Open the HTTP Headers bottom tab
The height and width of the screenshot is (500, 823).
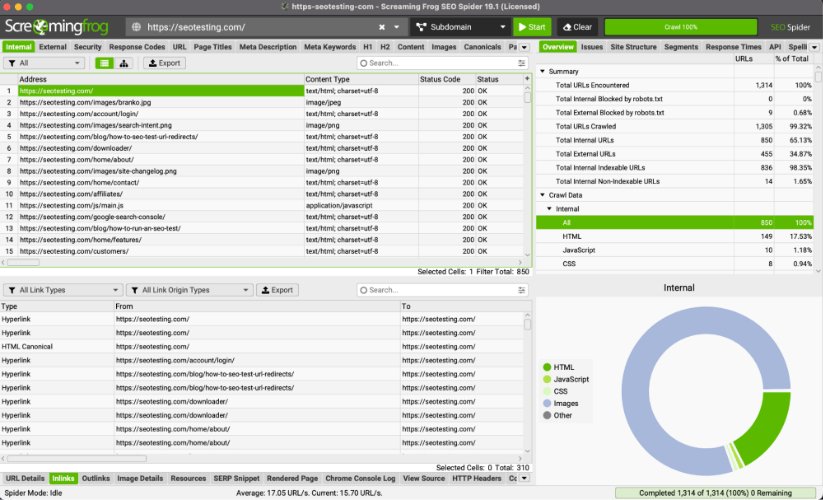[x=477, y=478]
